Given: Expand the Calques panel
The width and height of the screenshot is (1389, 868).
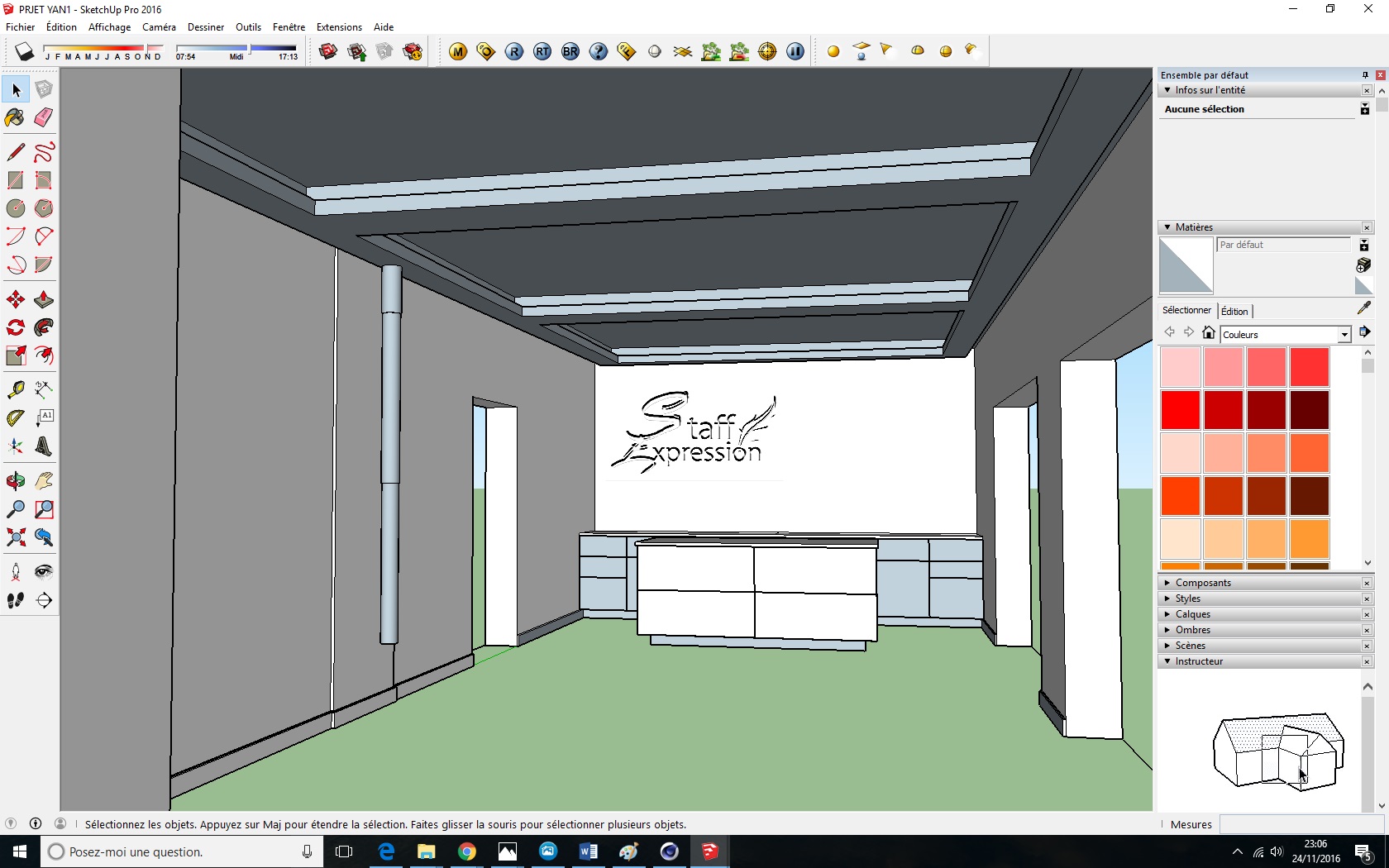Looking at the screenshot, I should (x=1167, y=614).
